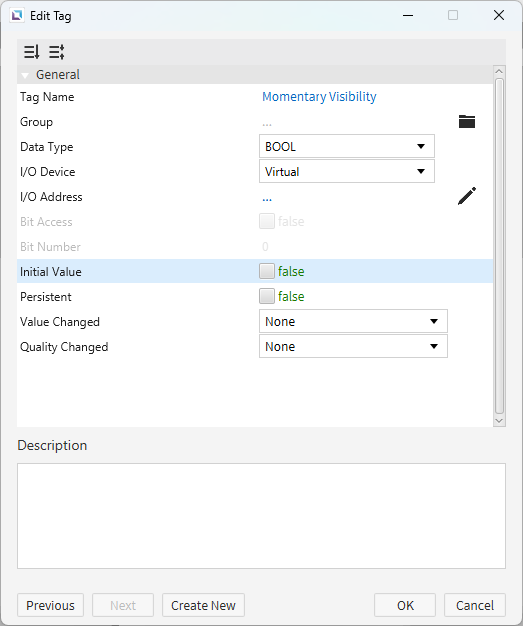
Task: Click the Previous button
Action: 50,605
